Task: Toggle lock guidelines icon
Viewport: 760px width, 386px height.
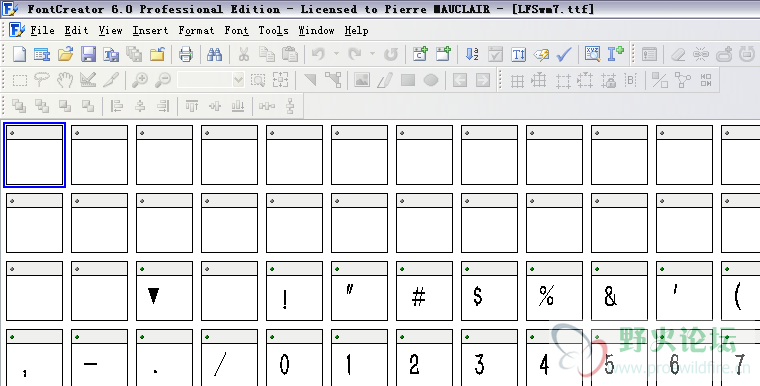Action: [608, 80]
